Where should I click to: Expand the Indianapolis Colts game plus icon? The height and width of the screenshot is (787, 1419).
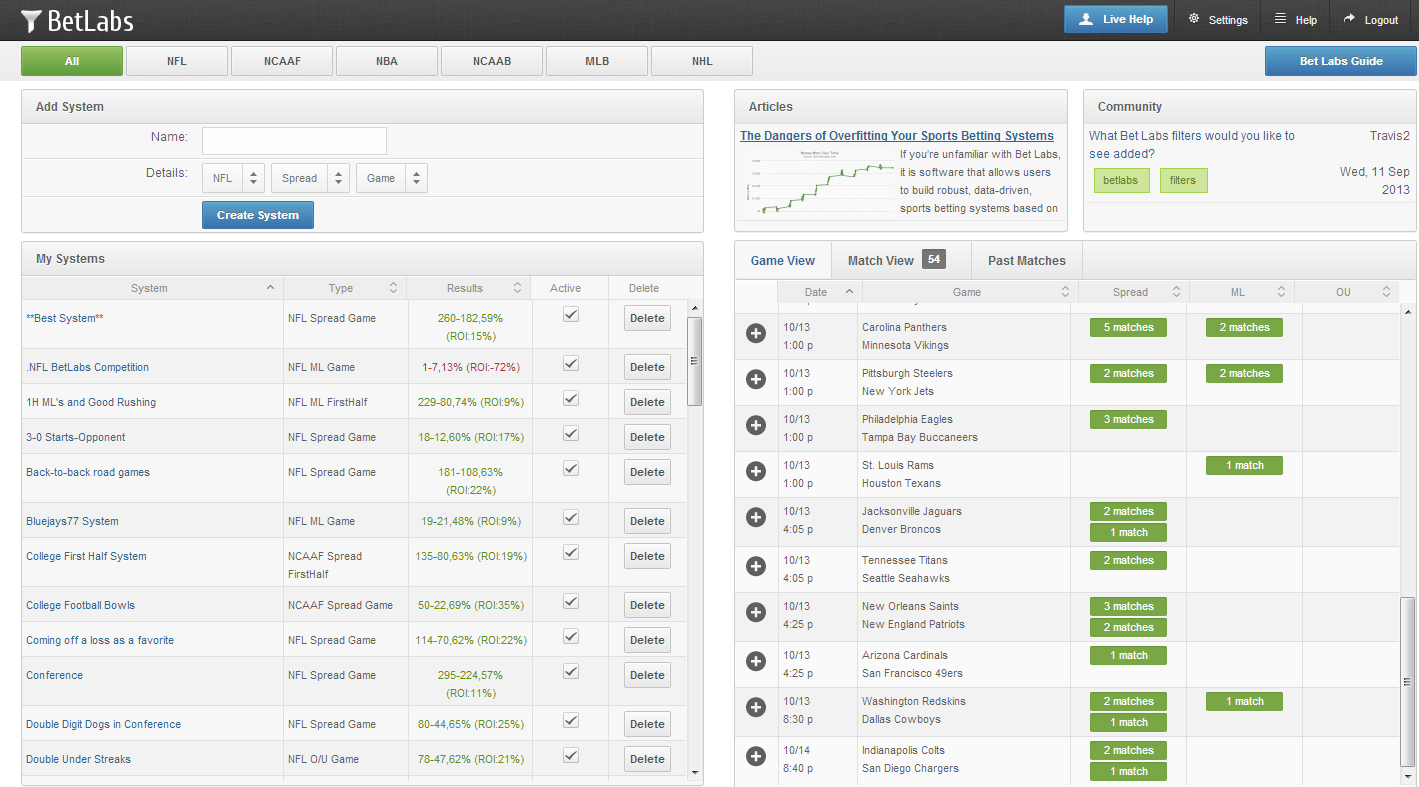pyautogui.click(x=756, y=756)
